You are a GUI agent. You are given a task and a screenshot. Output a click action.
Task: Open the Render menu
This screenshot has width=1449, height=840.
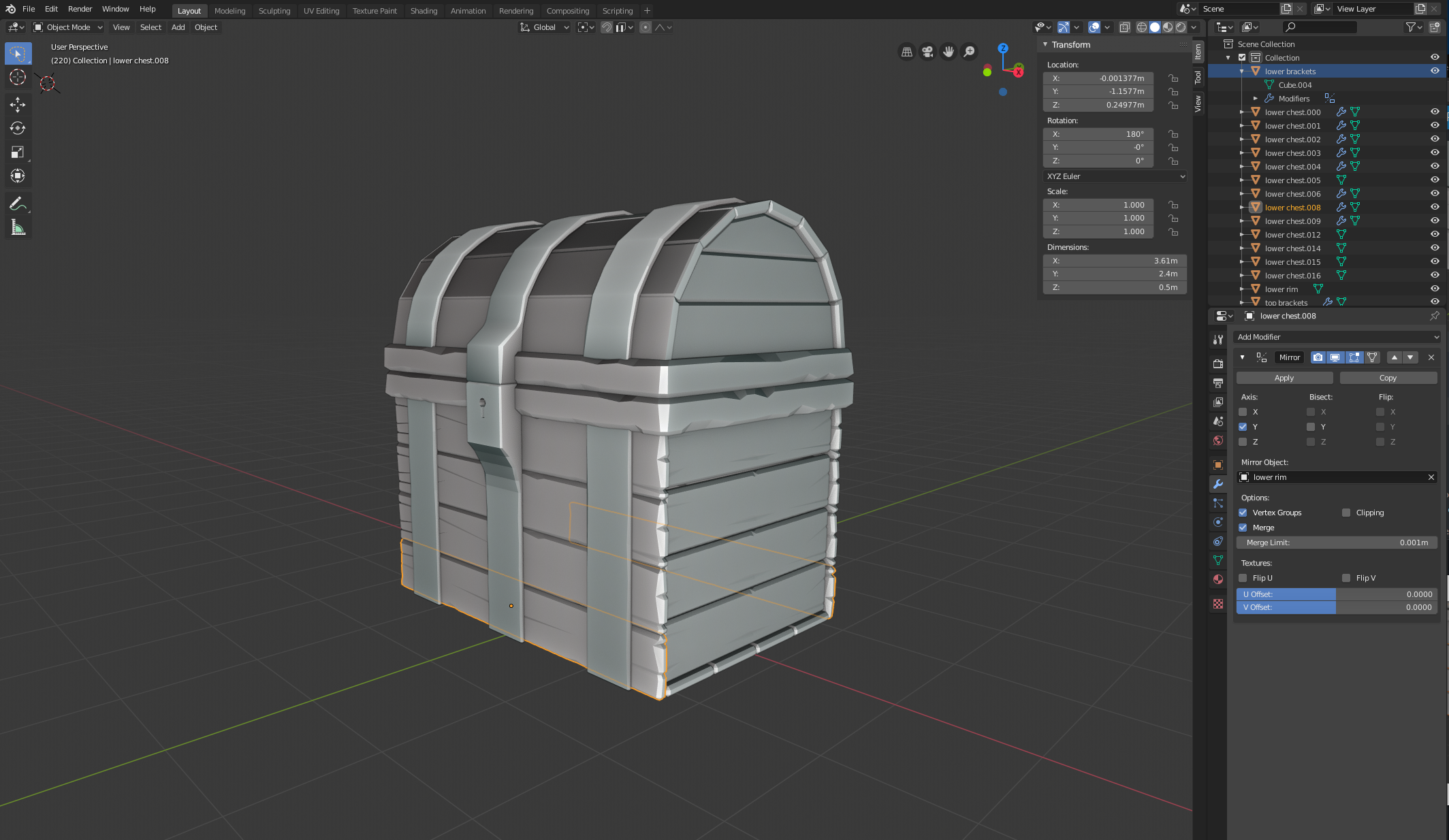click(x=80, y=9)
